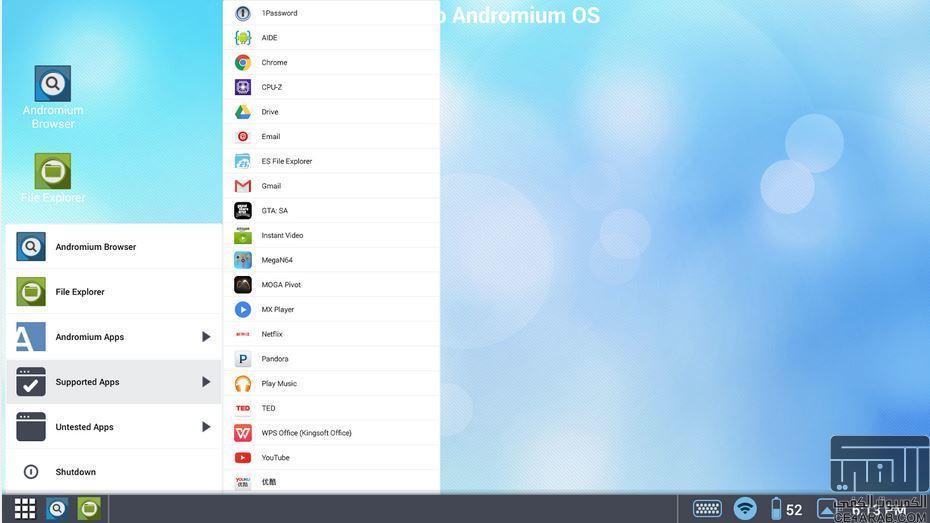
Task: Select the "YouTube" app name
Action: pyautogui.click(x=275, y=458)
